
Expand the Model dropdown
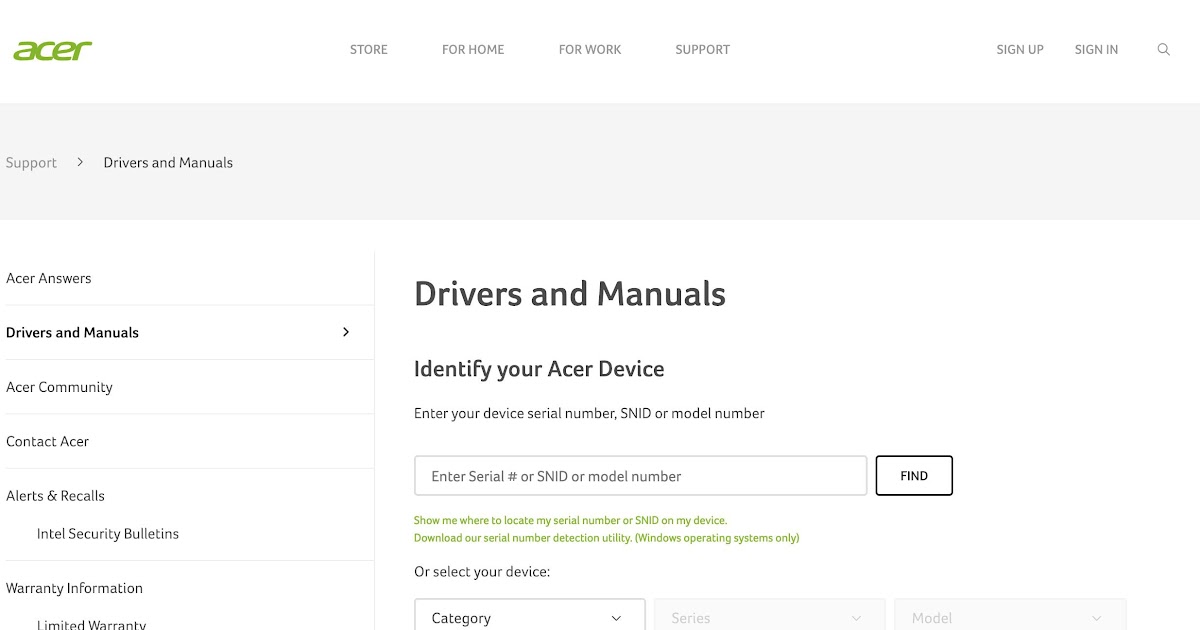click(1010, 616)
